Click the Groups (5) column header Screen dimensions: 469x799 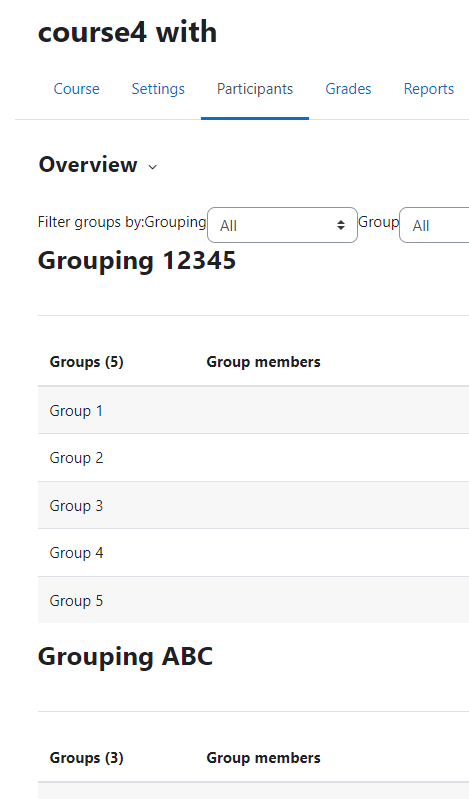click(87, 362)
